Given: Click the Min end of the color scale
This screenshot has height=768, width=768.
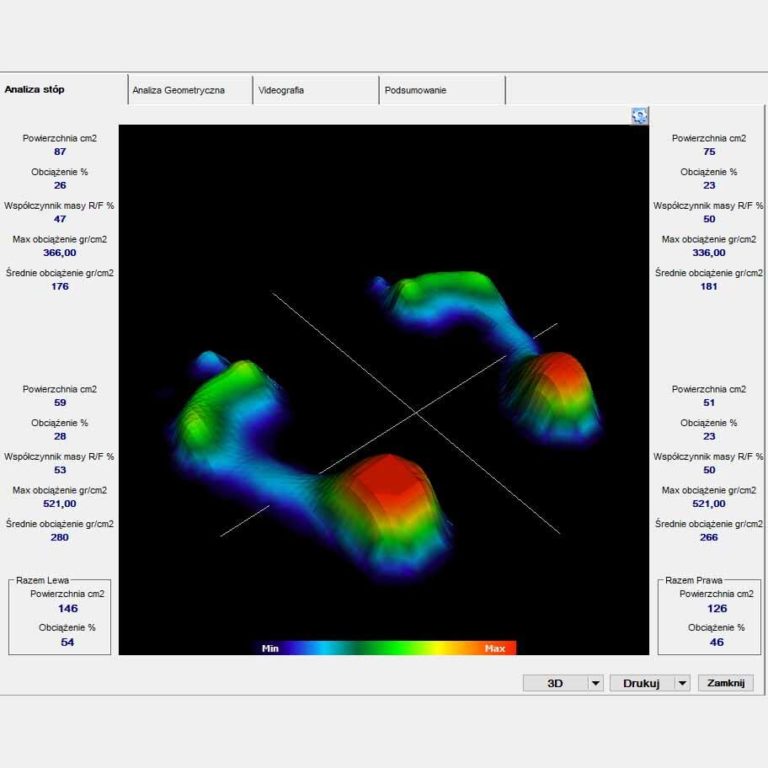Looking at the screenshot, I should 270,648.
